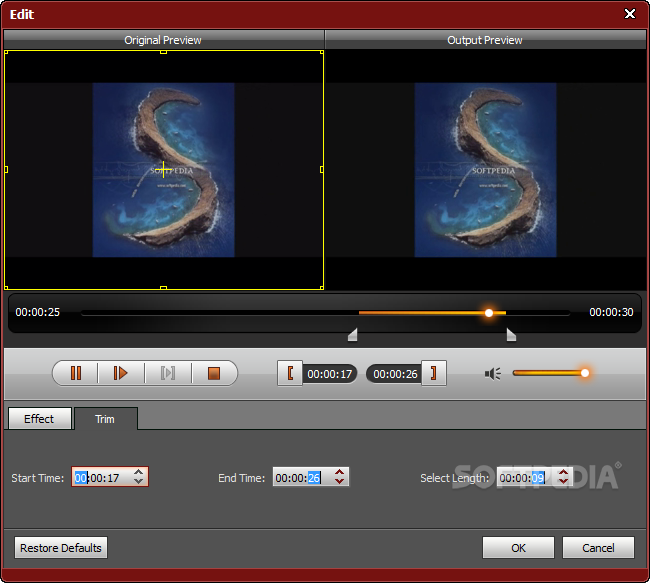This screenshot has height=583, width=650.
Task: Click the current time 00:00:25 label
Action: (x=38, y=312)
